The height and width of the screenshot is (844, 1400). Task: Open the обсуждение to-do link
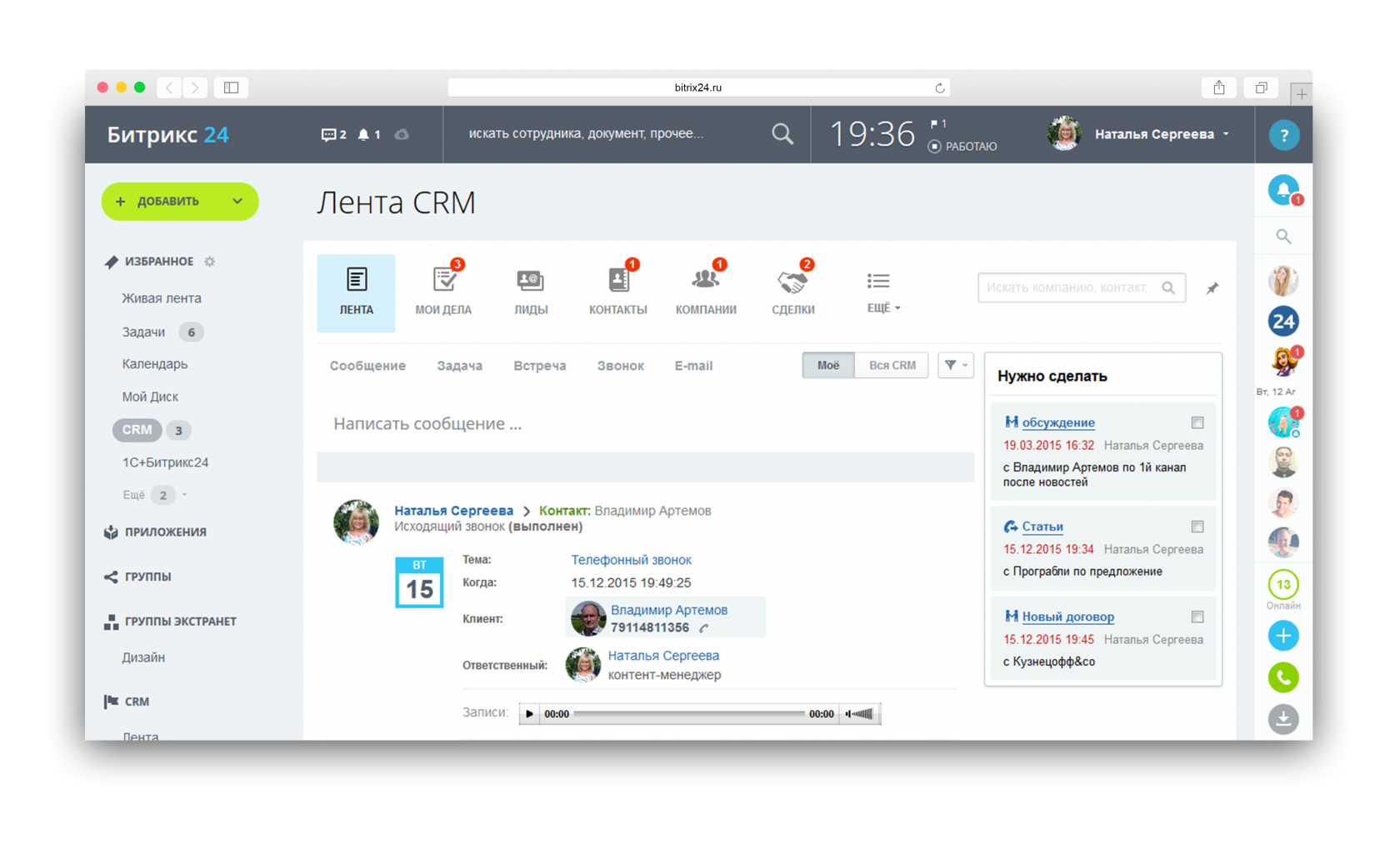point(1058,422)
